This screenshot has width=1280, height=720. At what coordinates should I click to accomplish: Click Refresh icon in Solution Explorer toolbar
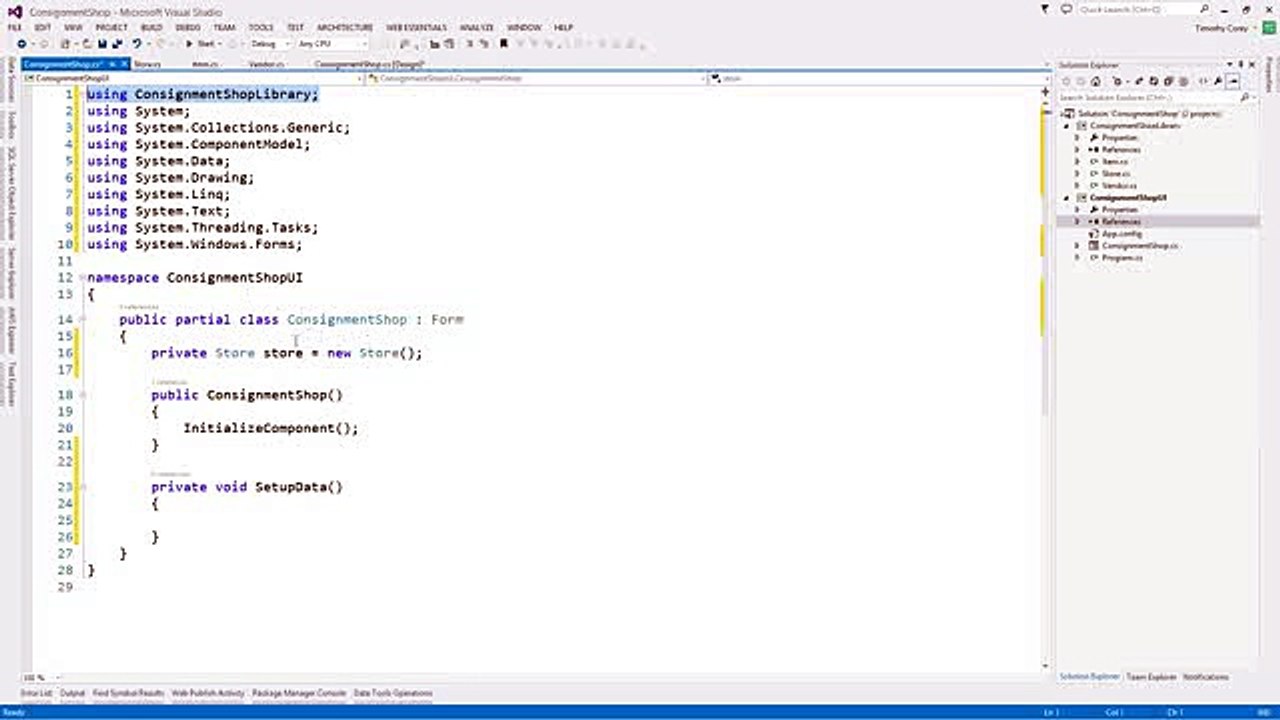point(1153,81)
